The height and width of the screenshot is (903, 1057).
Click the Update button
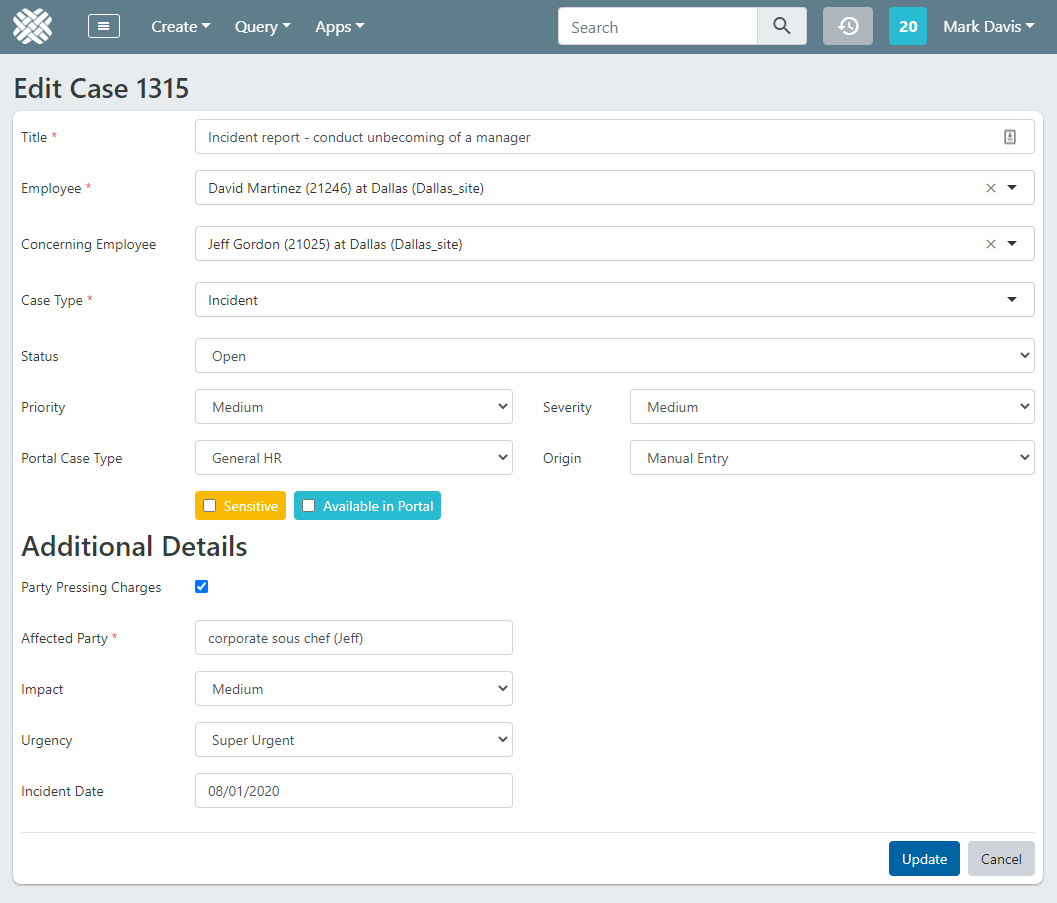(924, 859)
